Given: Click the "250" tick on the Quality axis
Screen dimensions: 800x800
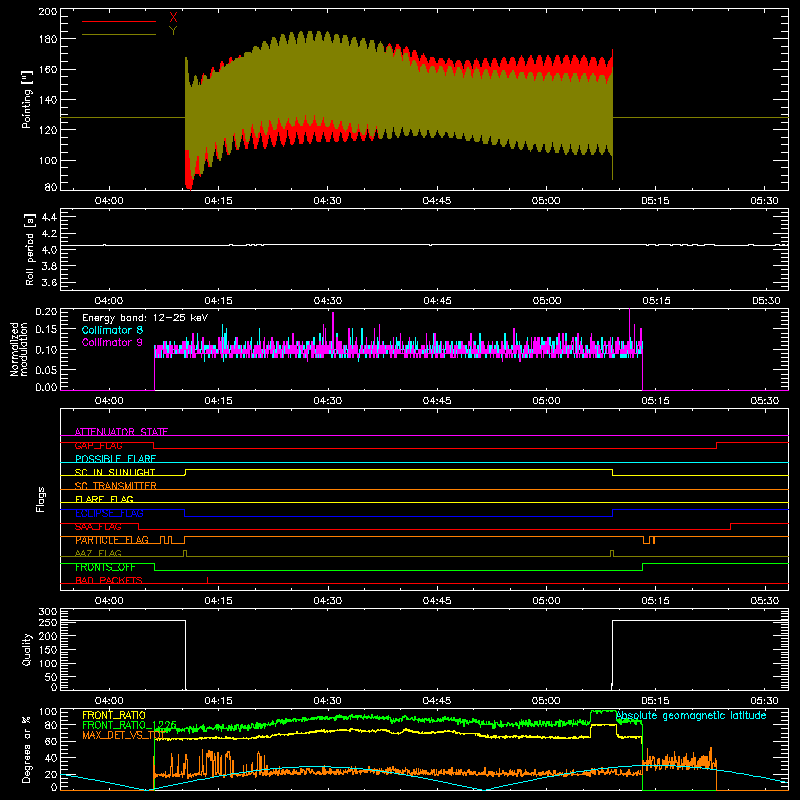Looking at the screenshot, I should 48,622.
